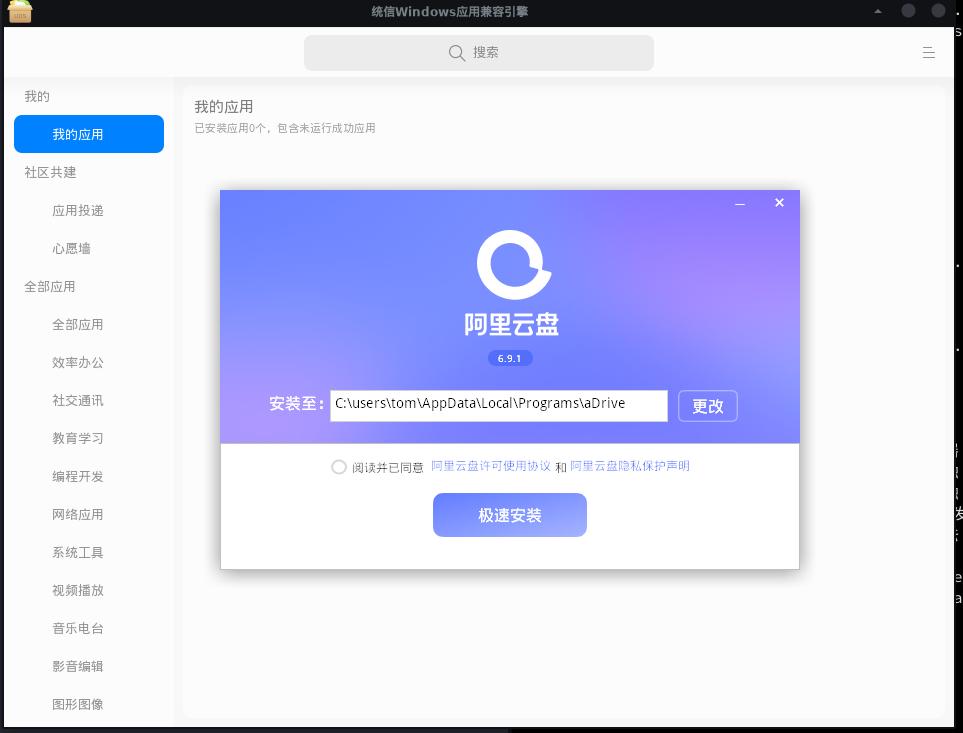The width and height of the screenshot is (963, 733).
Task: Open the 阿里云盘隐私保护声明 link
Action: tap(630, 467)
